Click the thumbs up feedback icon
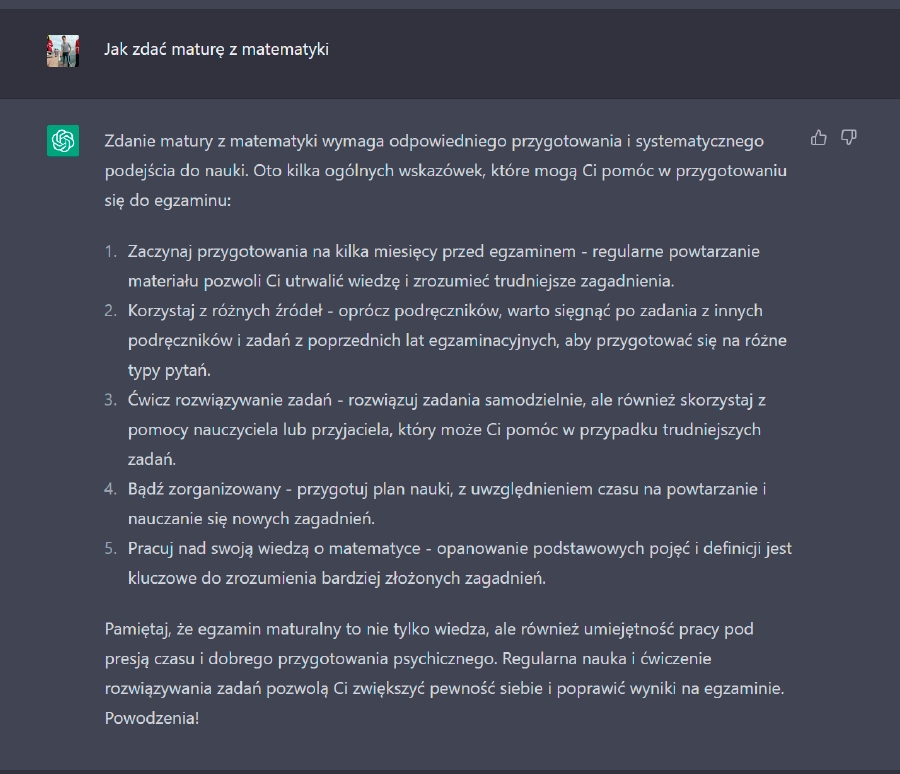Screen dimensions: 900x774 [818, 138]
